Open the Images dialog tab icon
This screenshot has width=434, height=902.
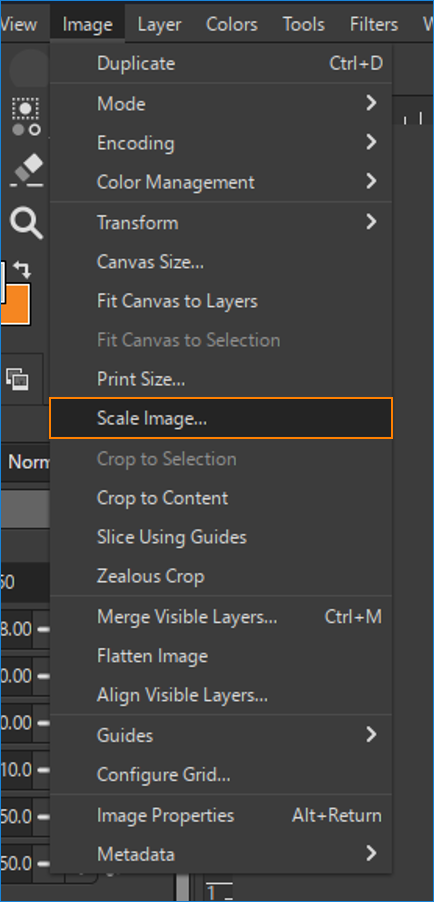pyautogui.click(x=18, y=379)
